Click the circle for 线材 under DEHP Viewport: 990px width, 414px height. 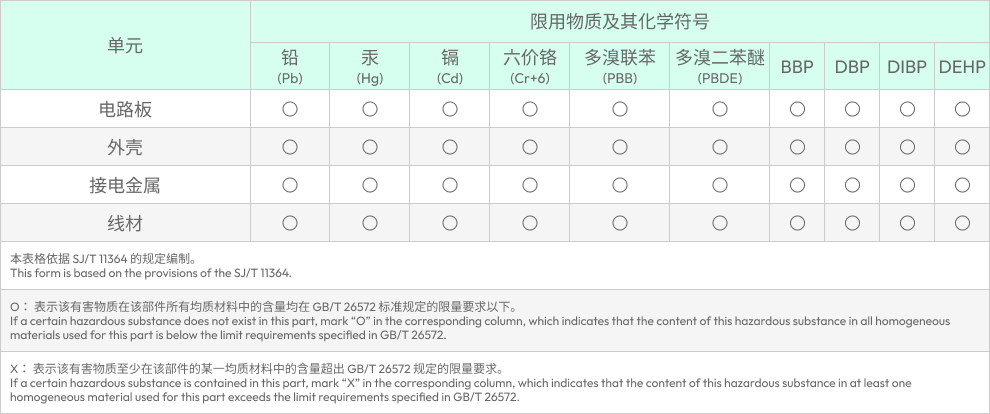tap(962, 222)
